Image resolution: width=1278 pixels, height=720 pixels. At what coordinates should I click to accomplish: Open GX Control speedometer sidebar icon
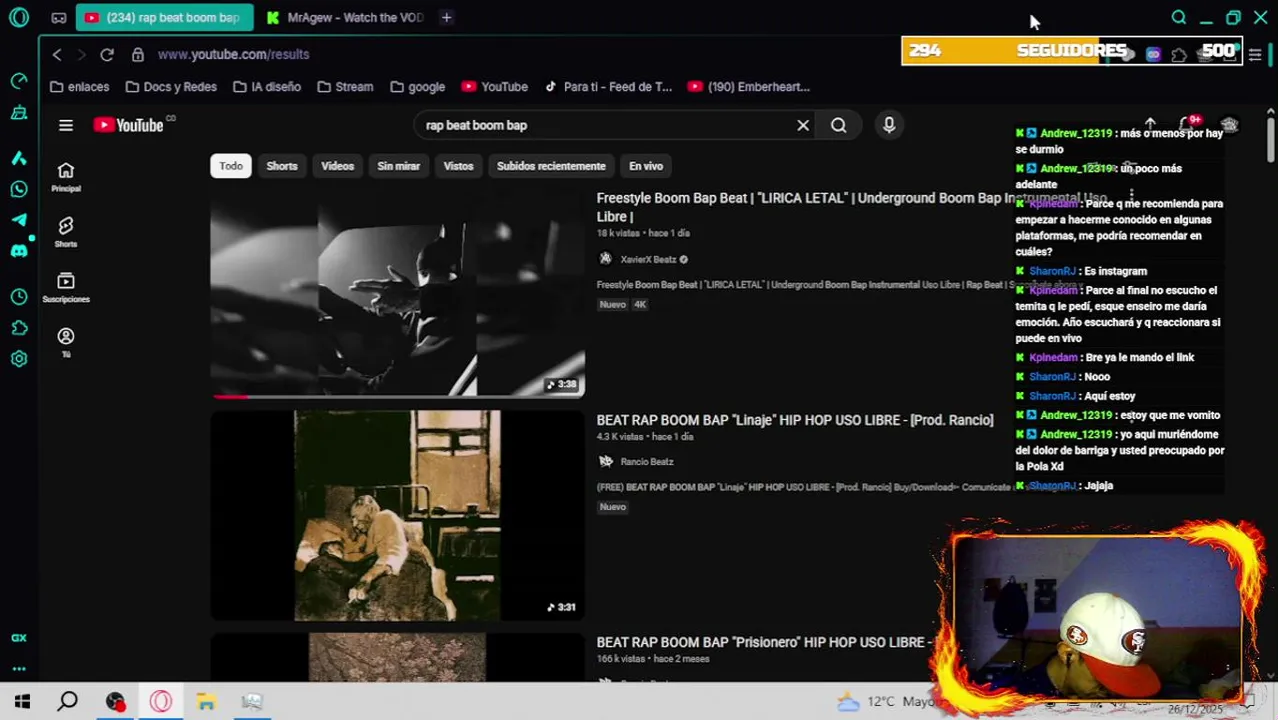(19, 81)
